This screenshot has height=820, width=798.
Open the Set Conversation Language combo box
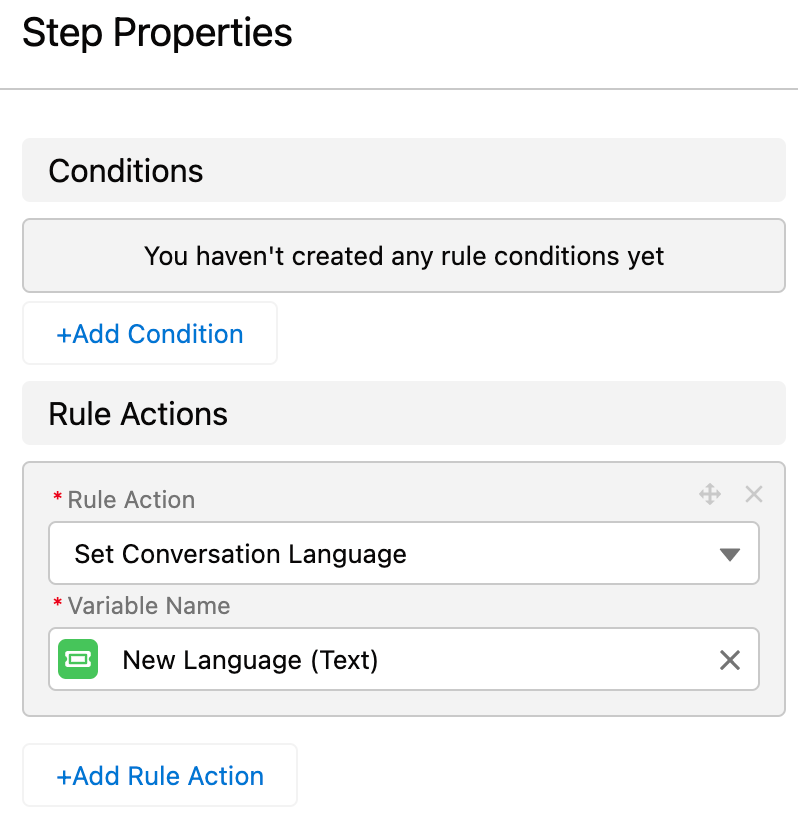pos(404,553)
